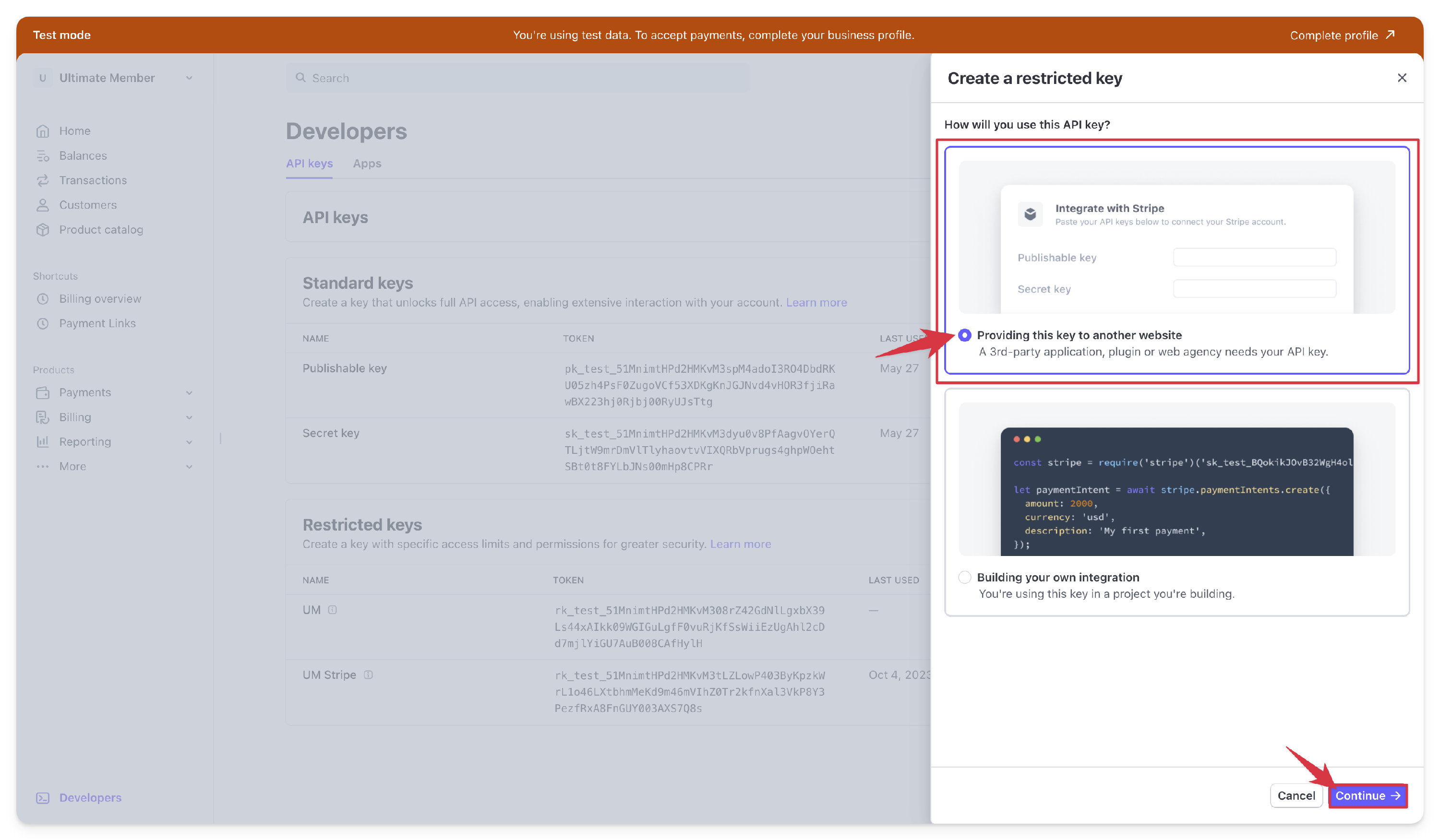Expand the Reporting menu chevron
Screen dimensions: 1440x840
click(x=189, y=442)
